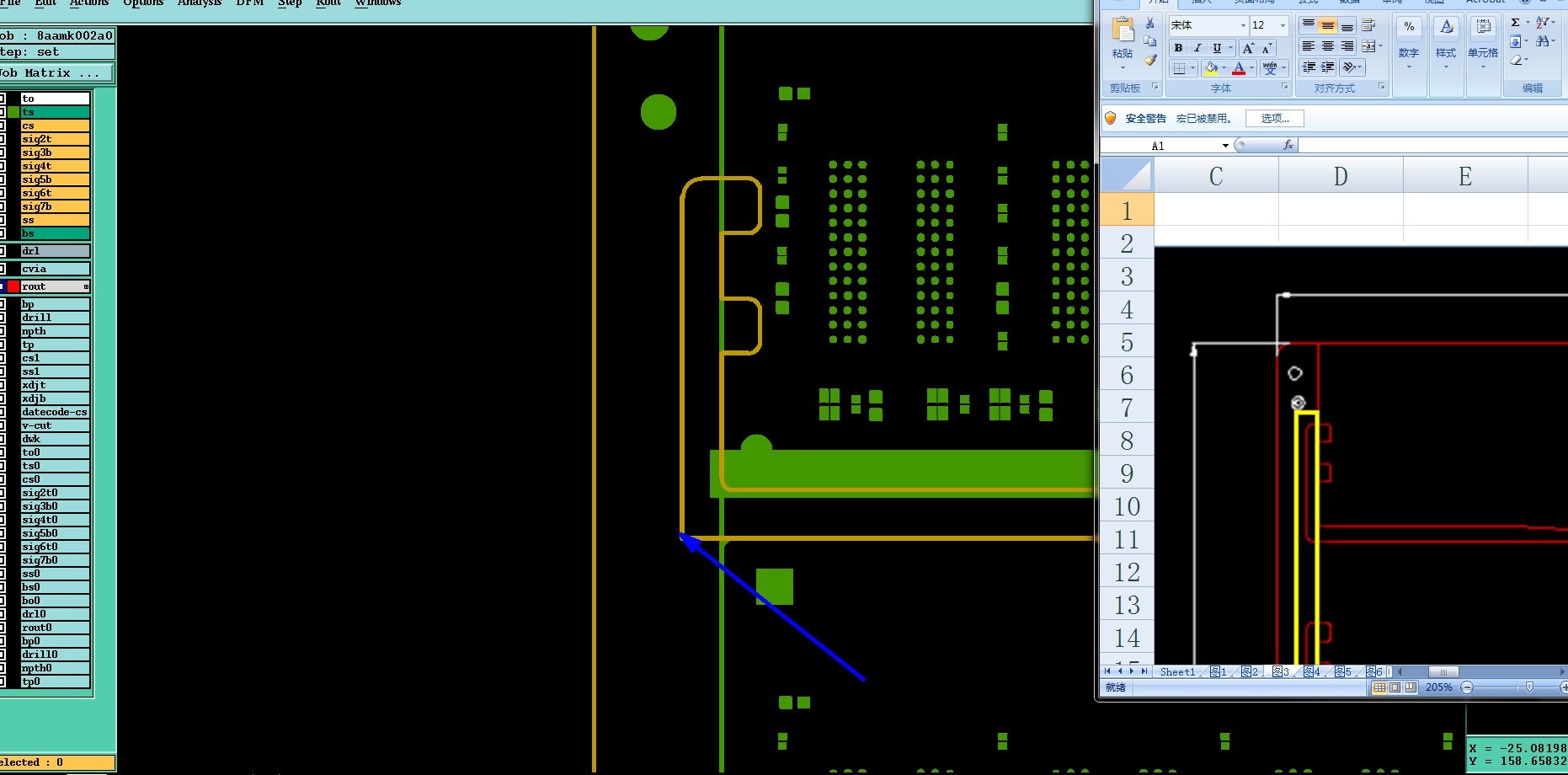Click the zoom out minus button in Excel

pos(1467,687)
